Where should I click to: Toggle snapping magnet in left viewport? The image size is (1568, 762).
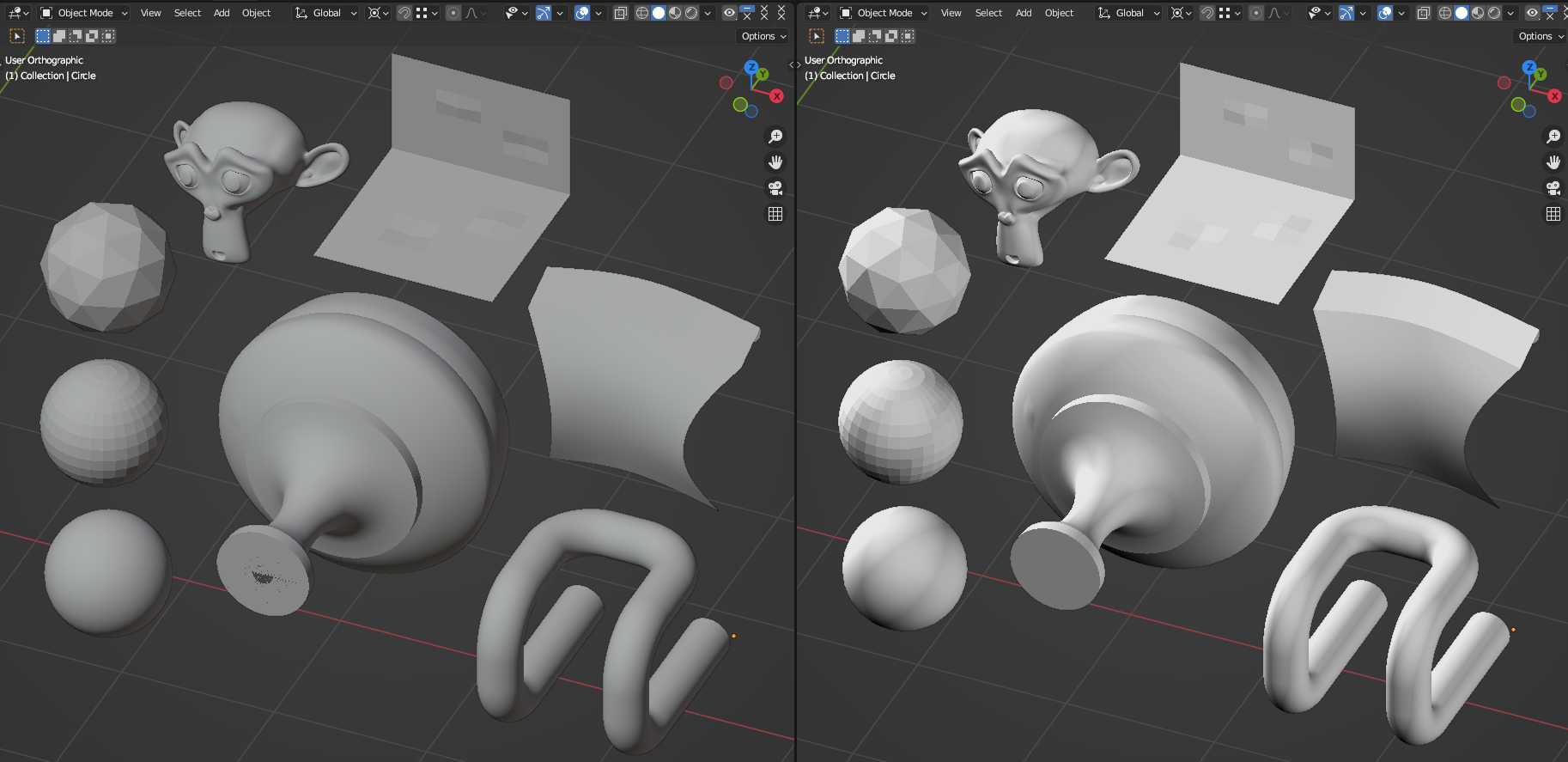click(404, 13)
